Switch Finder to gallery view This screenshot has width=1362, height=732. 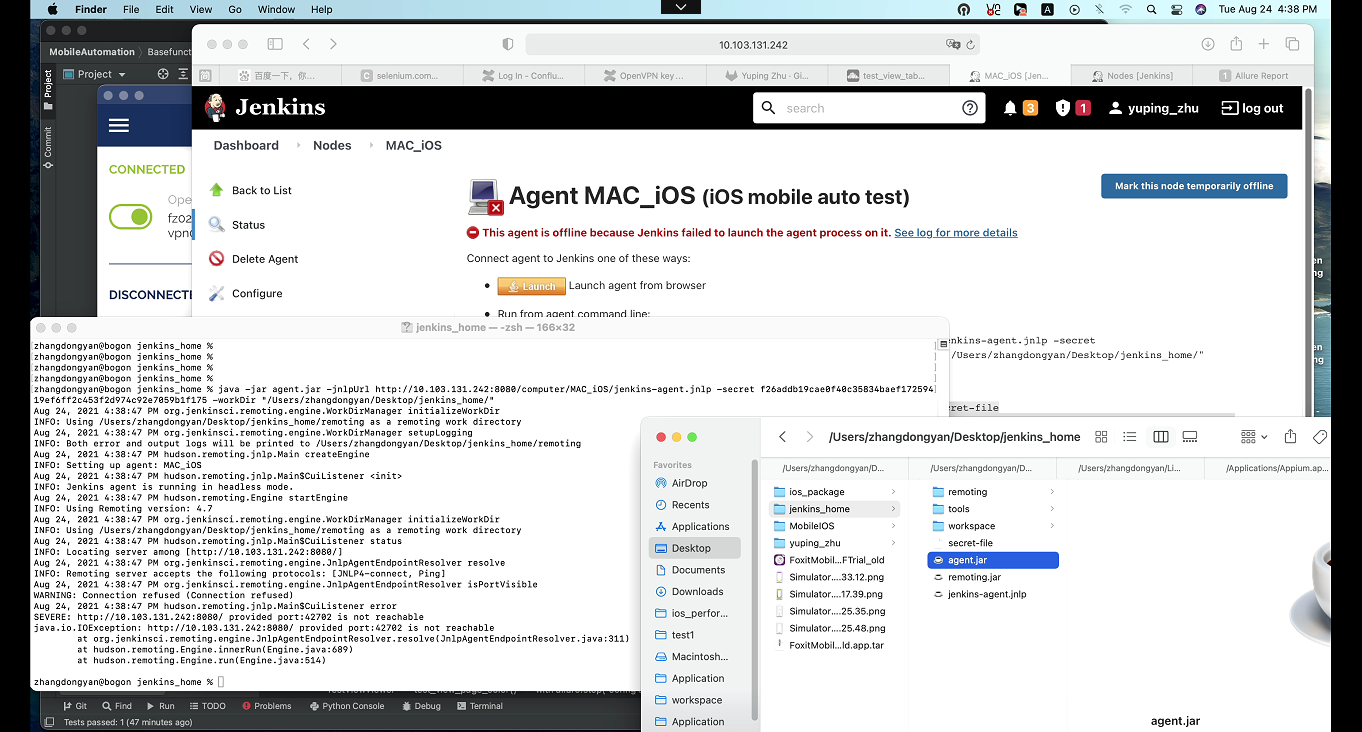1190,437
